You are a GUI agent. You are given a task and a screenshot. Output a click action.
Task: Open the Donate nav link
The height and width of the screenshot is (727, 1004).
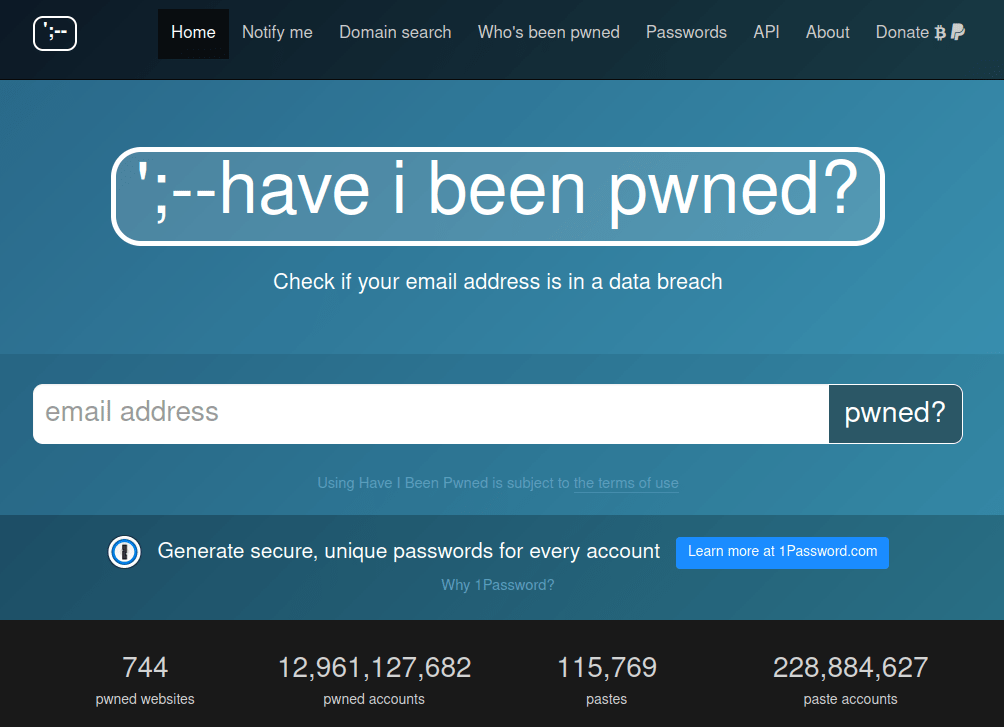tap(920, 33)
